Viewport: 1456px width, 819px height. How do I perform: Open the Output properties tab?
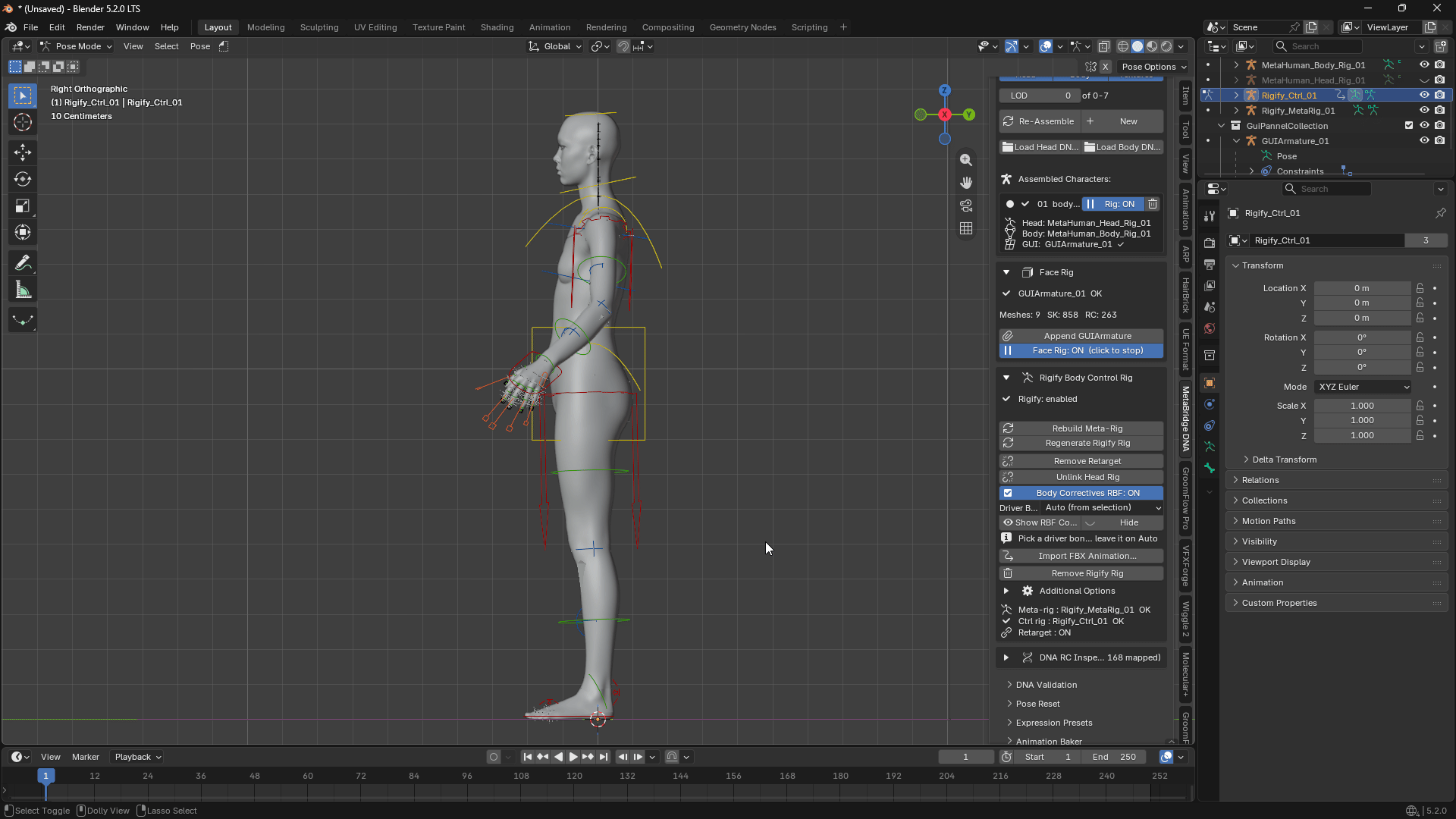coord(1210,265)
